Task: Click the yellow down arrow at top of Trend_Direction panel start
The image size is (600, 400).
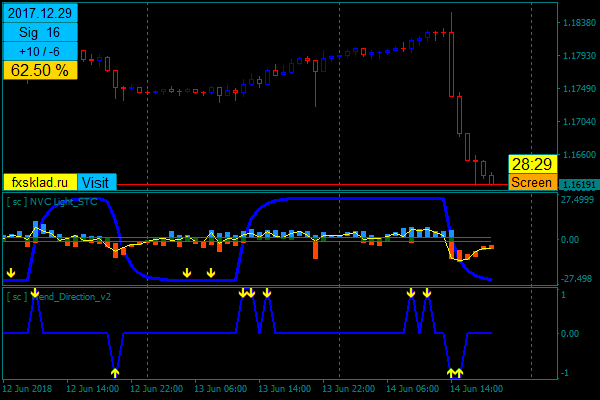Action: (35, 293)
